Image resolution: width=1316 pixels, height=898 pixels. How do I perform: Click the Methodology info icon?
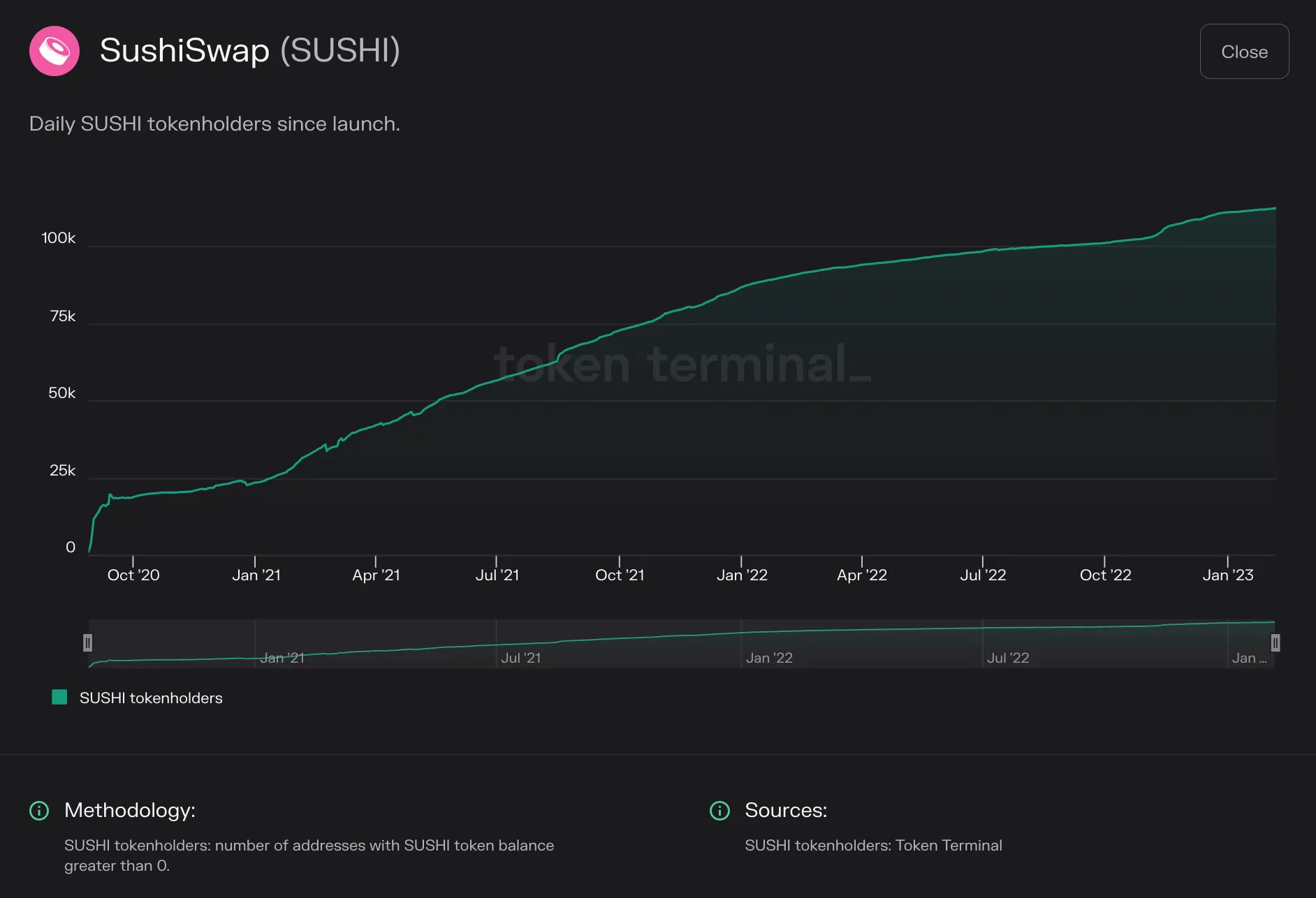pyautogui.click(x=39, y=811)
